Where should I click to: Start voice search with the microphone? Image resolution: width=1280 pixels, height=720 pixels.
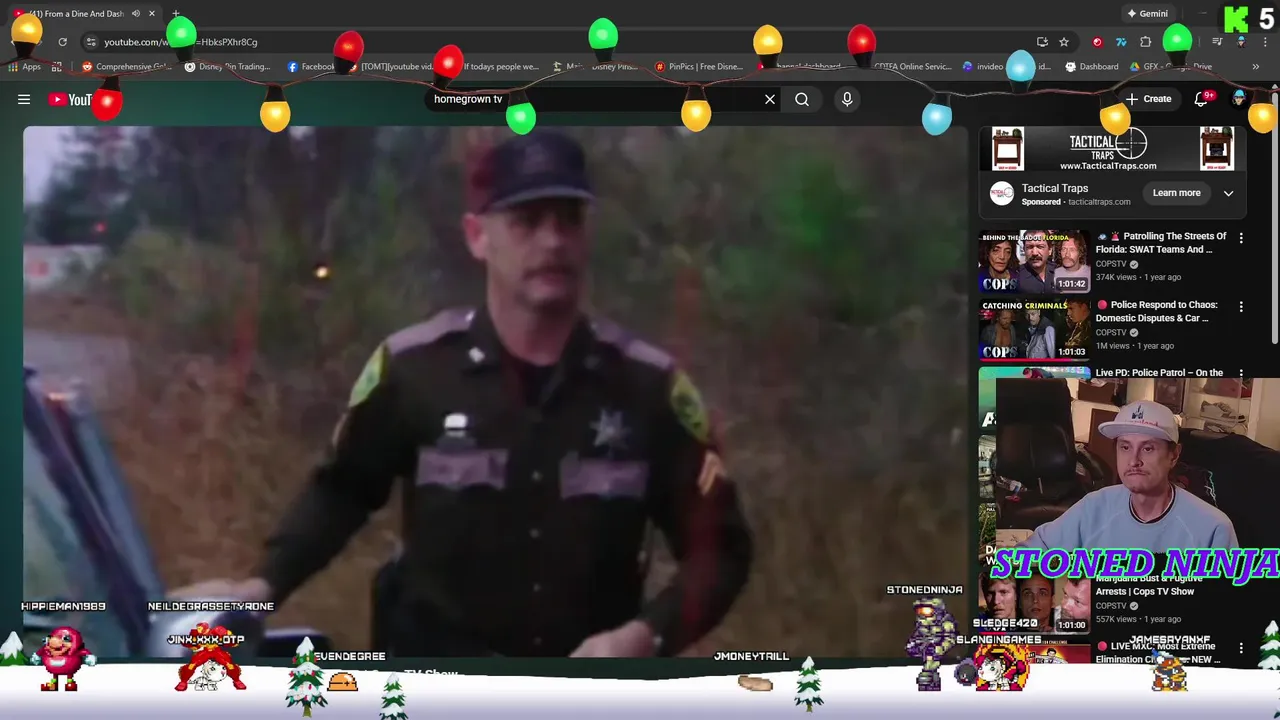click(847, 99)
